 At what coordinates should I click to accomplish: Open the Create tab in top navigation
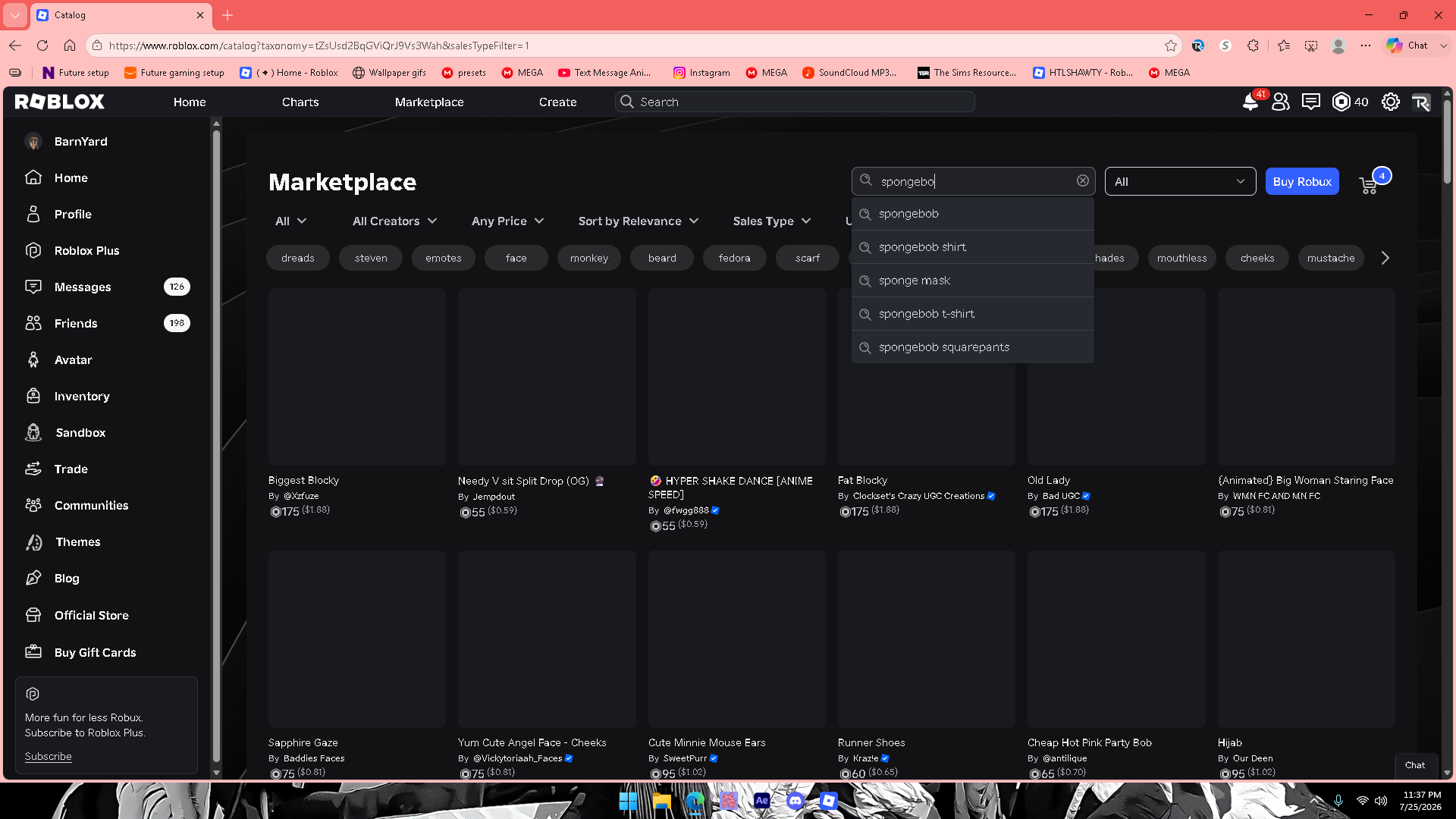(558, 102)
